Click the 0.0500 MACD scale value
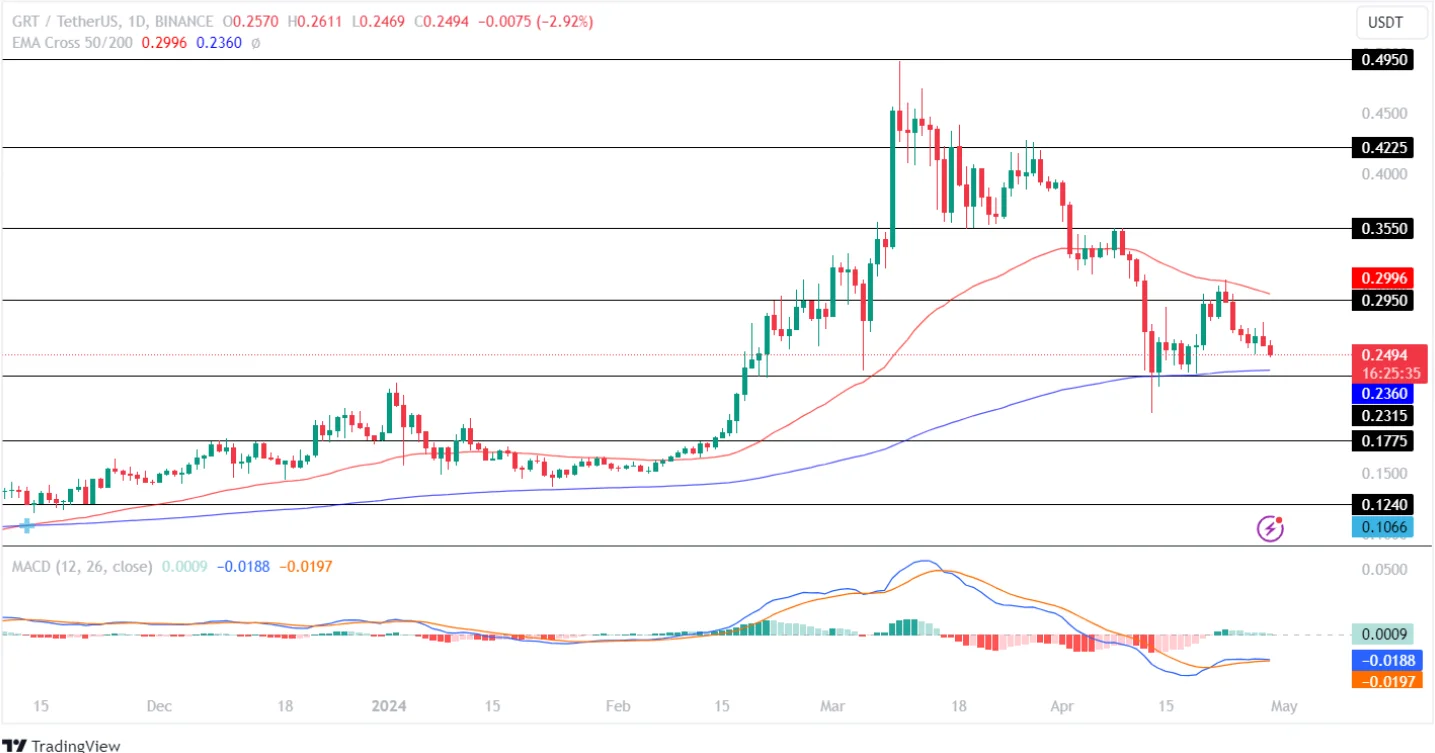1435x753 pixels. [1386, 569]
